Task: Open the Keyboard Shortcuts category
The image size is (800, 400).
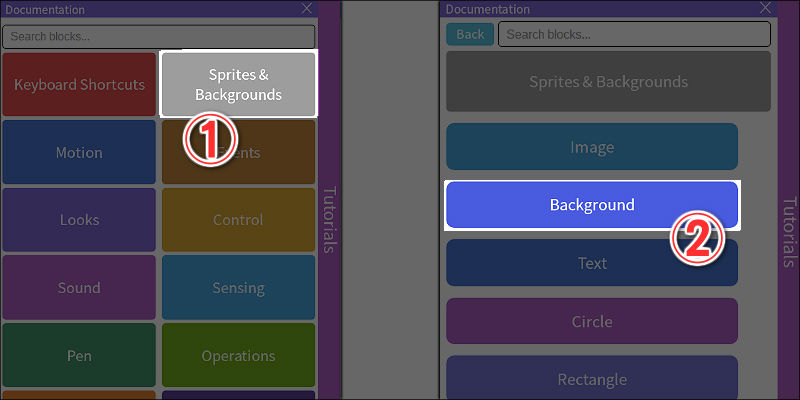Action: coord(79,84)
